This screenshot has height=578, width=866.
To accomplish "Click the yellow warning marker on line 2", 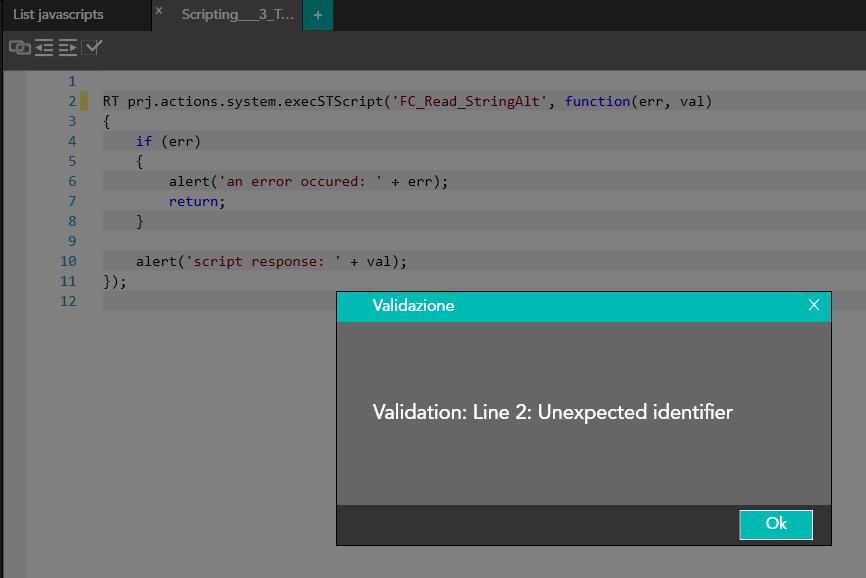I will pyautogui.click(x=84, y=101).
